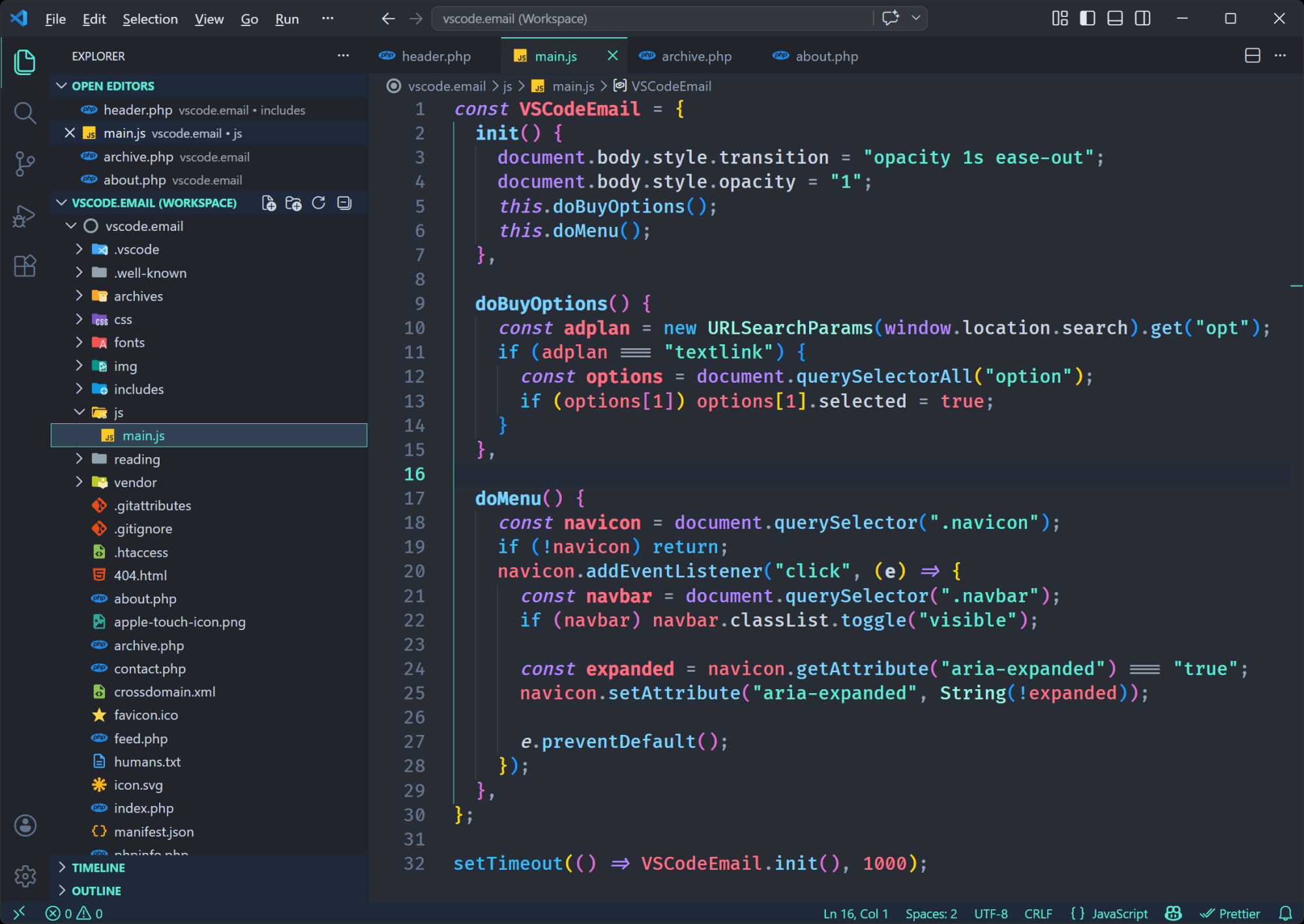Viewport: 1304px width, 924px height.
Task: Open editor more actions ellipsis
Action: coord(1281,55)
